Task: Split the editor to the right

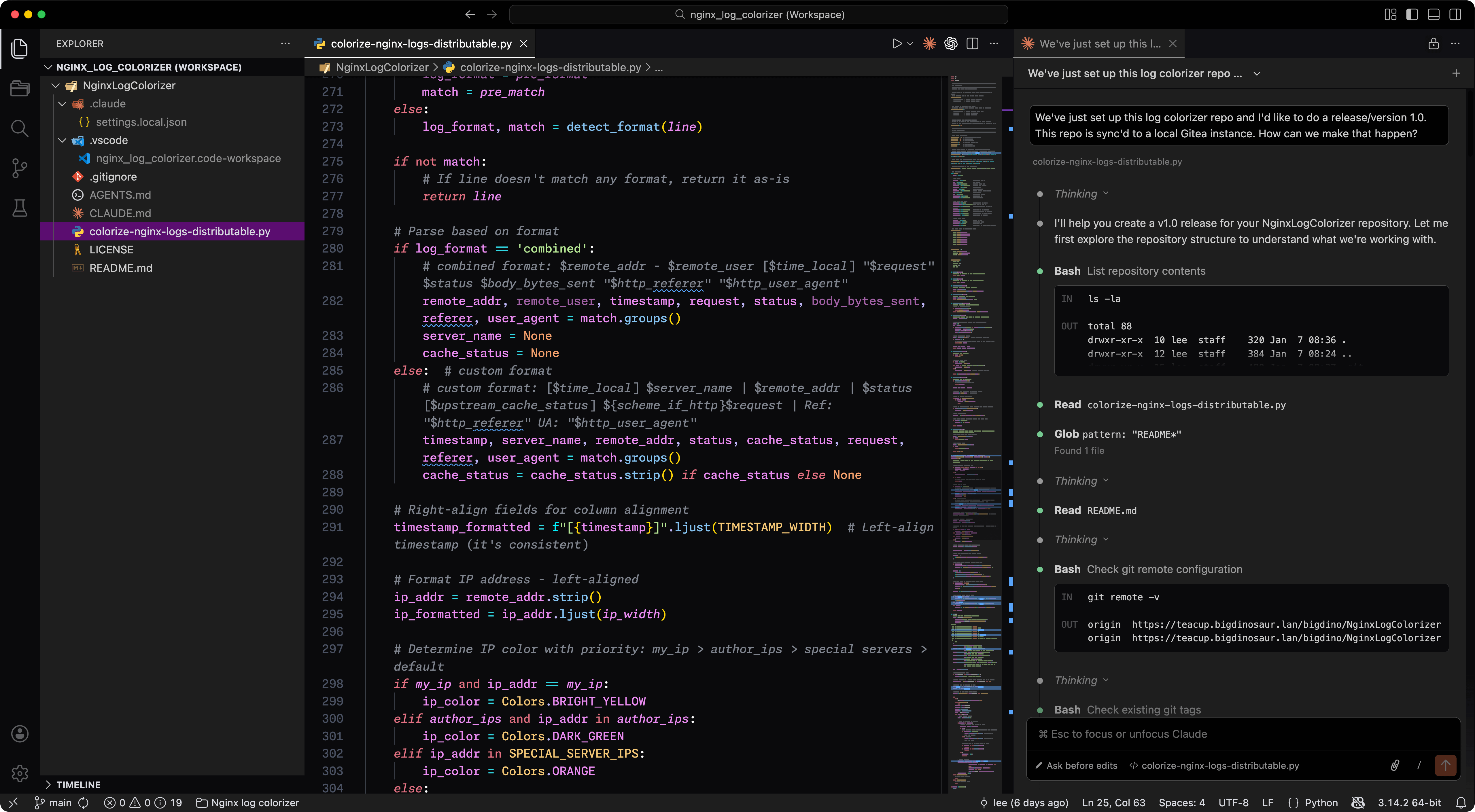Action: pyautogui.click(x=972, y=43)
